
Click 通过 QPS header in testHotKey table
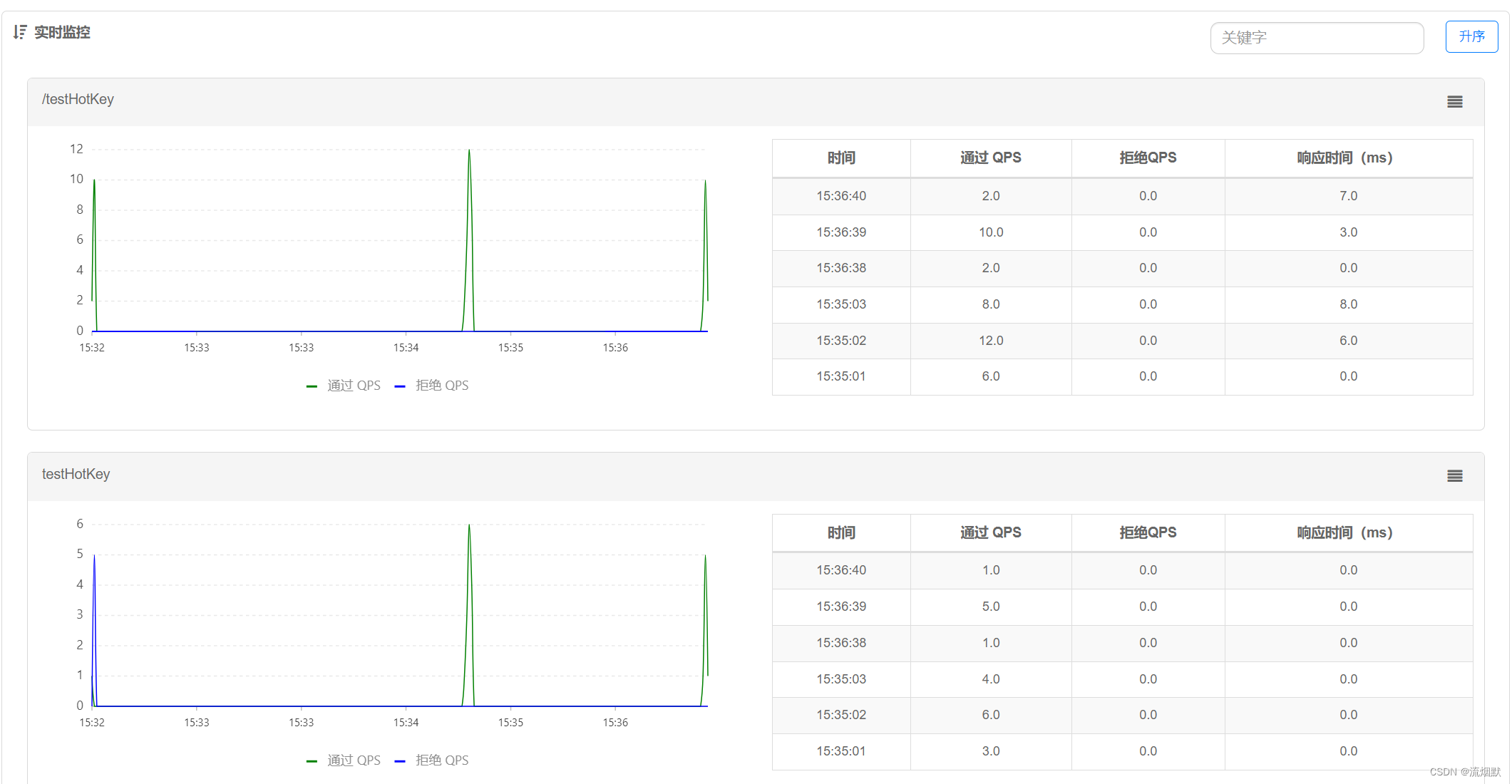pyautogui.click(x=990, y=533)
